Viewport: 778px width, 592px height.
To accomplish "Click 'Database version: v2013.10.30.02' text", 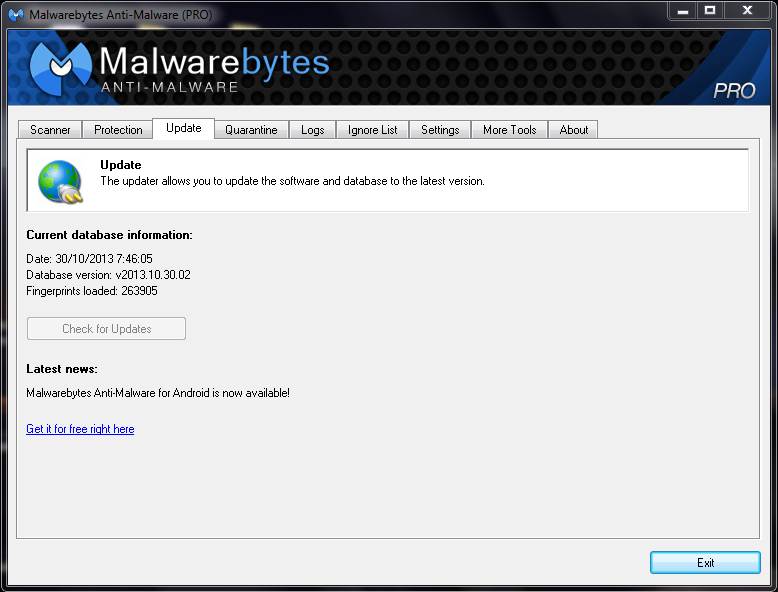I will (x=108, y=275).
